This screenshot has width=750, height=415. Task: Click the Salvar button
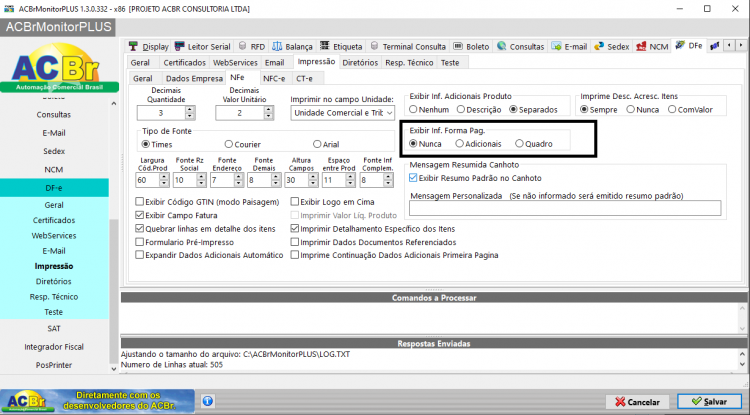click(x=709, y=402)
